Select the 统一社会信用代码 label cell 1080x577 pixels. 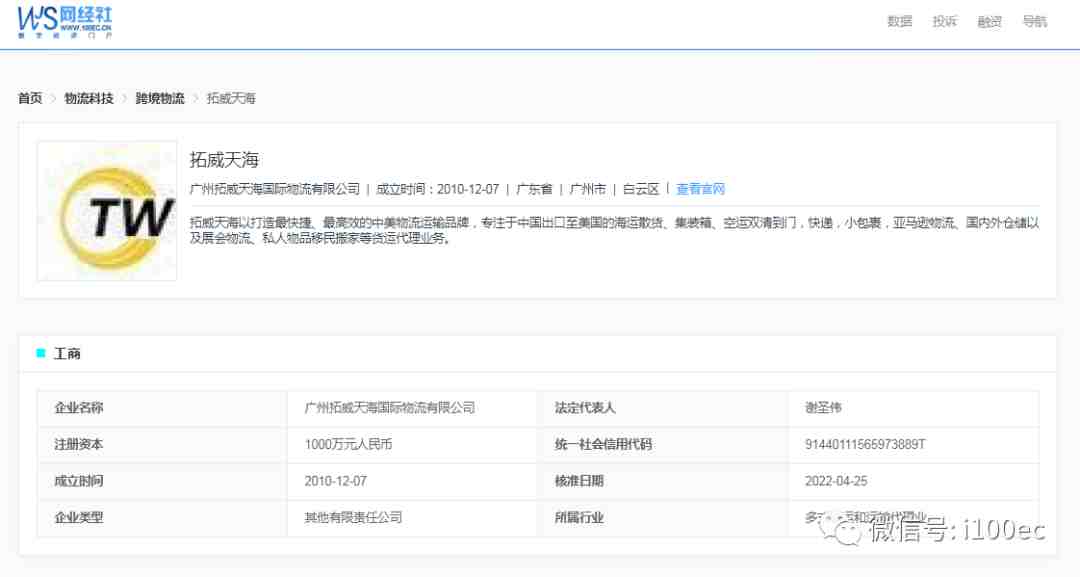click(x=663, y=444)
